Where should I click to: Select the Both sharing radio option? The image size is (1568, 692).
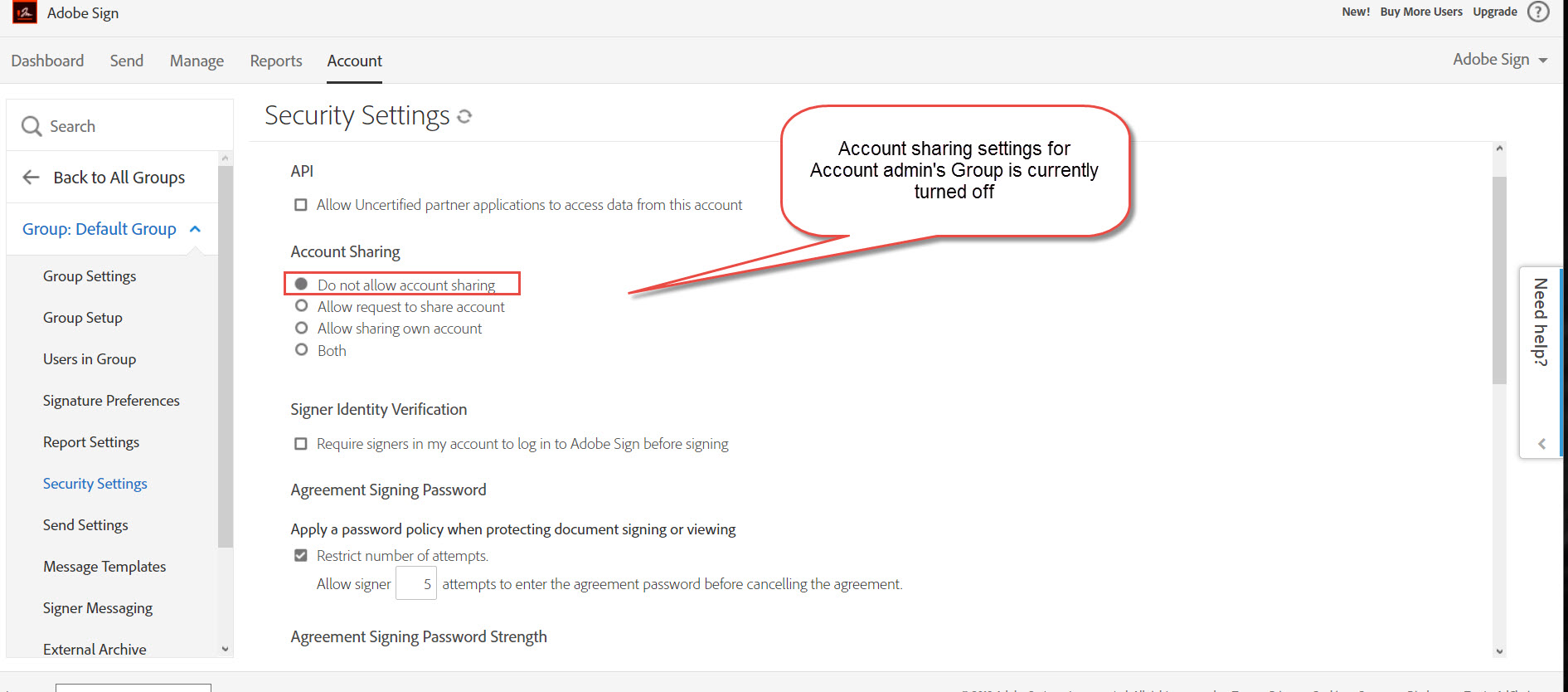pos(302,350)
